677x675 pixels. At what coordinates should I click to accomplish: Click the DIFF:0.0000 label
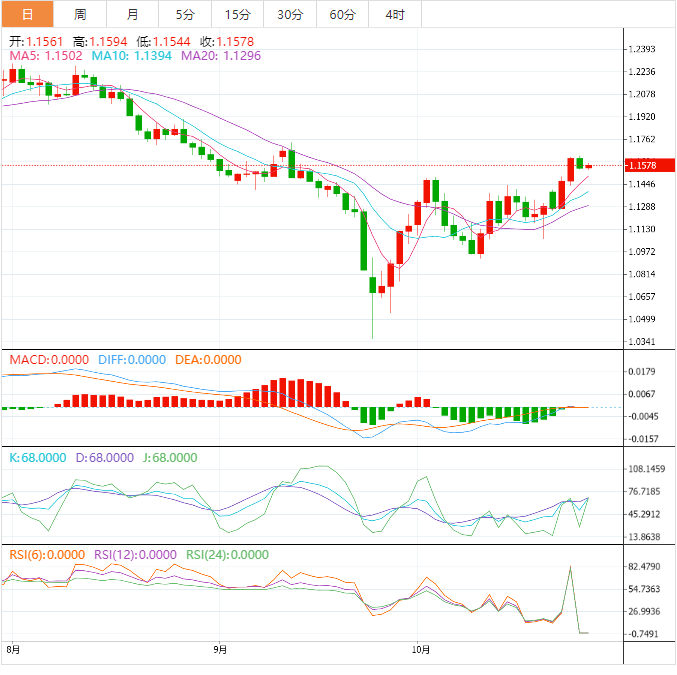pos(132,360)
